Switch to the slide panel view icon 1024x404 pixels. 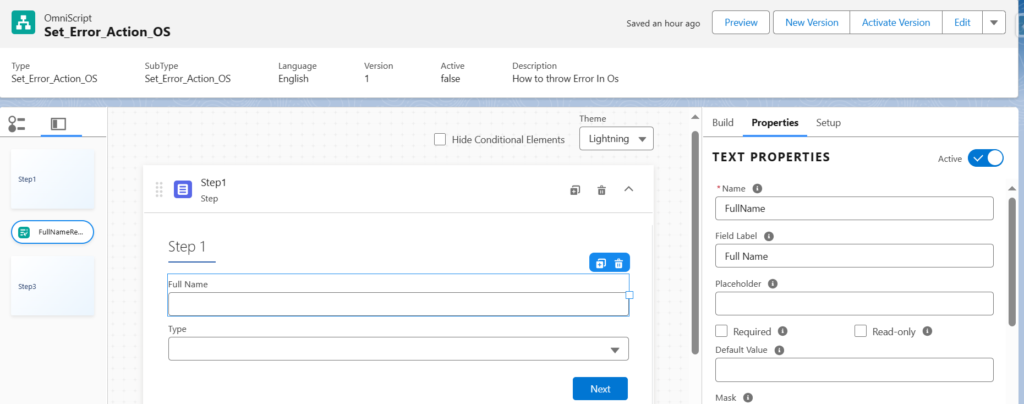pyautogui.click(x=58, y=123)
